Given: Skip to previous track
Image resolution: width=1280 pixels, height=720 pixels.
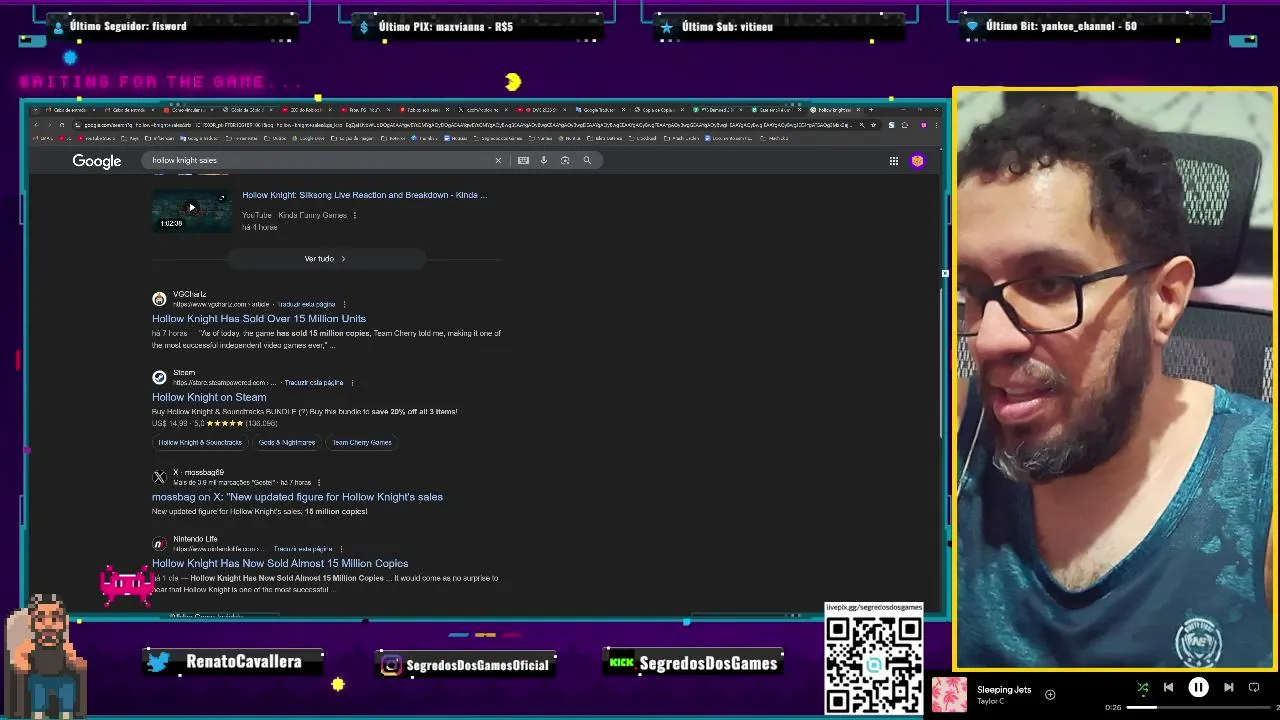Looking at the screenshot, I should click(x=1168, y=687).
